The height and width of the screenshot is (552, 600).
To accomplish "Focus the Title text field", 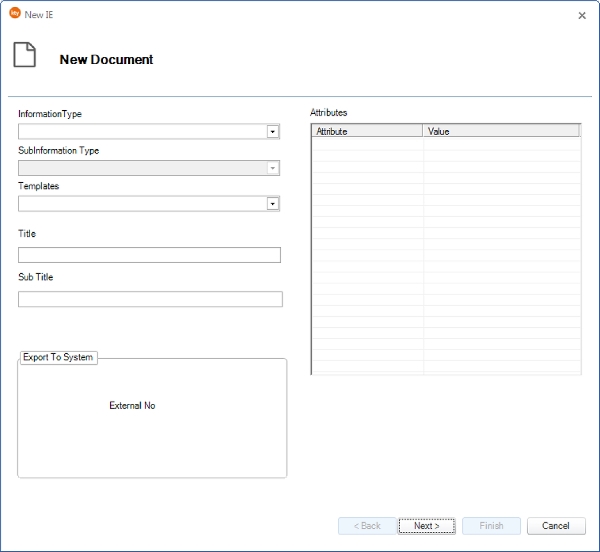I will [149, 255].
